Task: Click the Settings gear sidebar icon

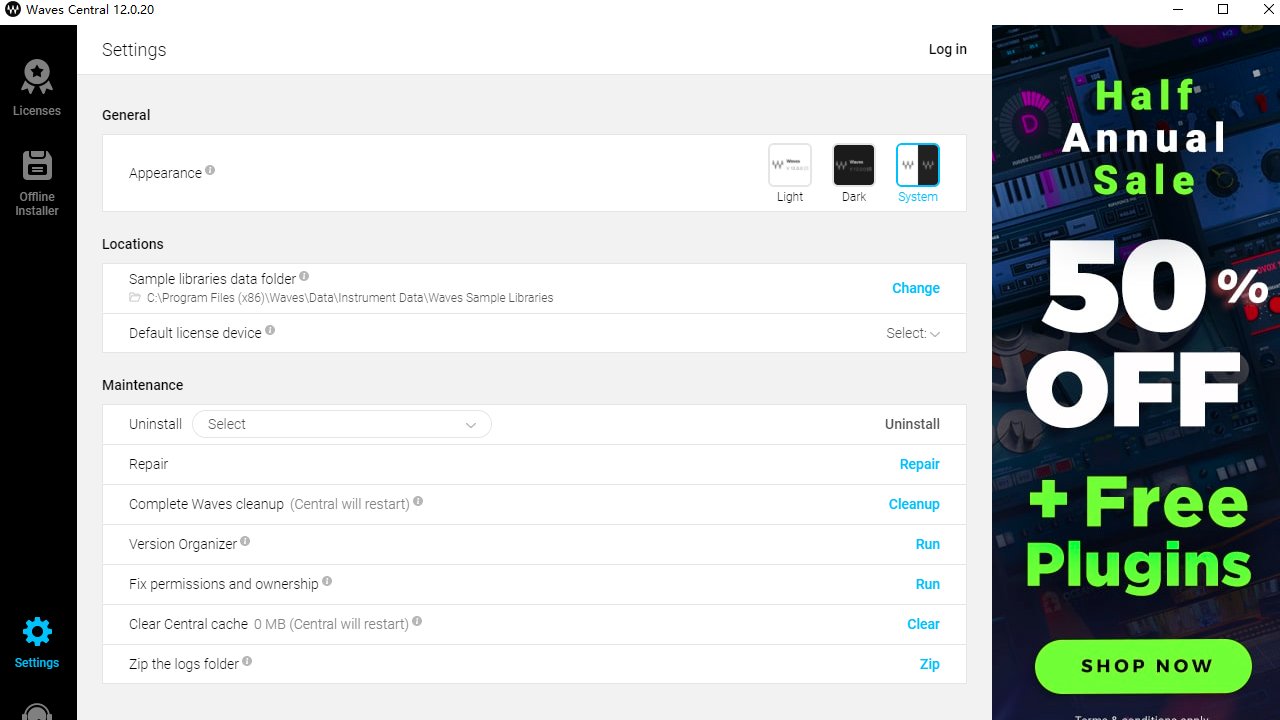Action: tap(37, 642)
